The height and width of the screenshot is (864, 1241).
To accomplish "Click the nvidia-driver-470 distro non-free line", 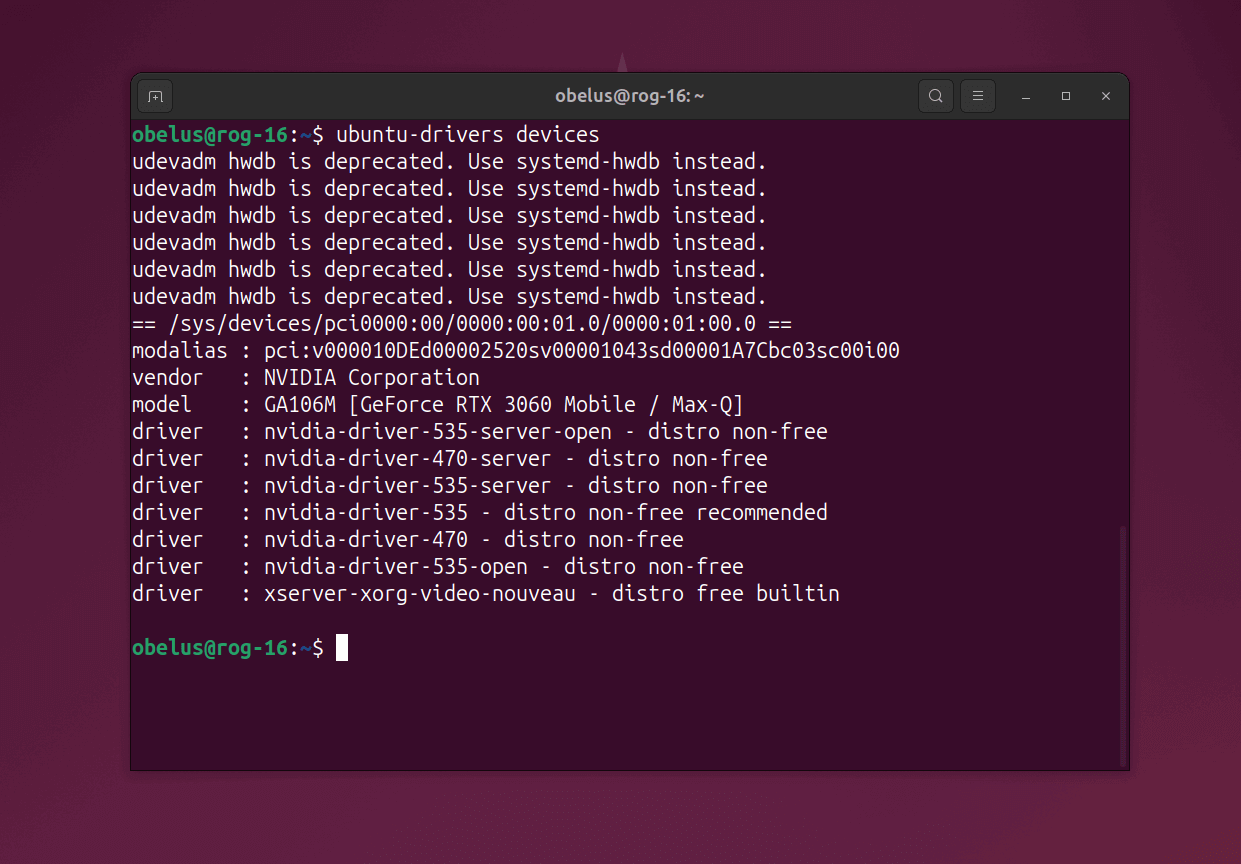I will point(408,539).
